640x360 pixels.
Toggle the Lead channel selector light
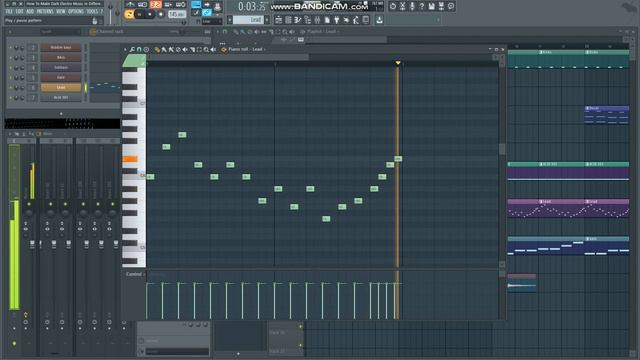pos(86,88)
